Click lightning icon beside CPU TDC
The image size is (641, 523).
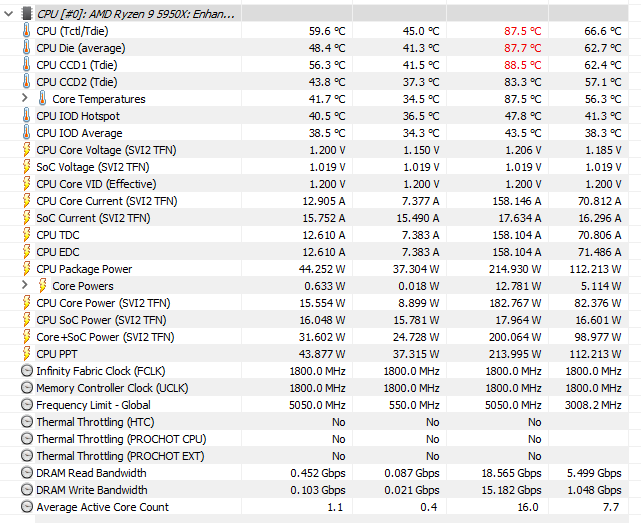point(27,235)
